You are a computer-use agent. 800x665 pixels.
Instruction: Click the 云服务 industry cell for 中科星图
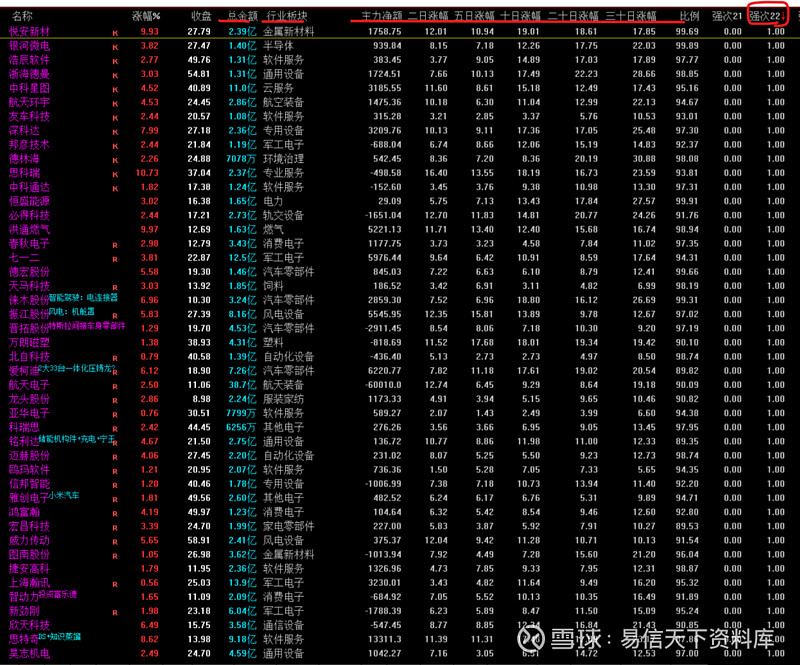[x=278, y=88]
